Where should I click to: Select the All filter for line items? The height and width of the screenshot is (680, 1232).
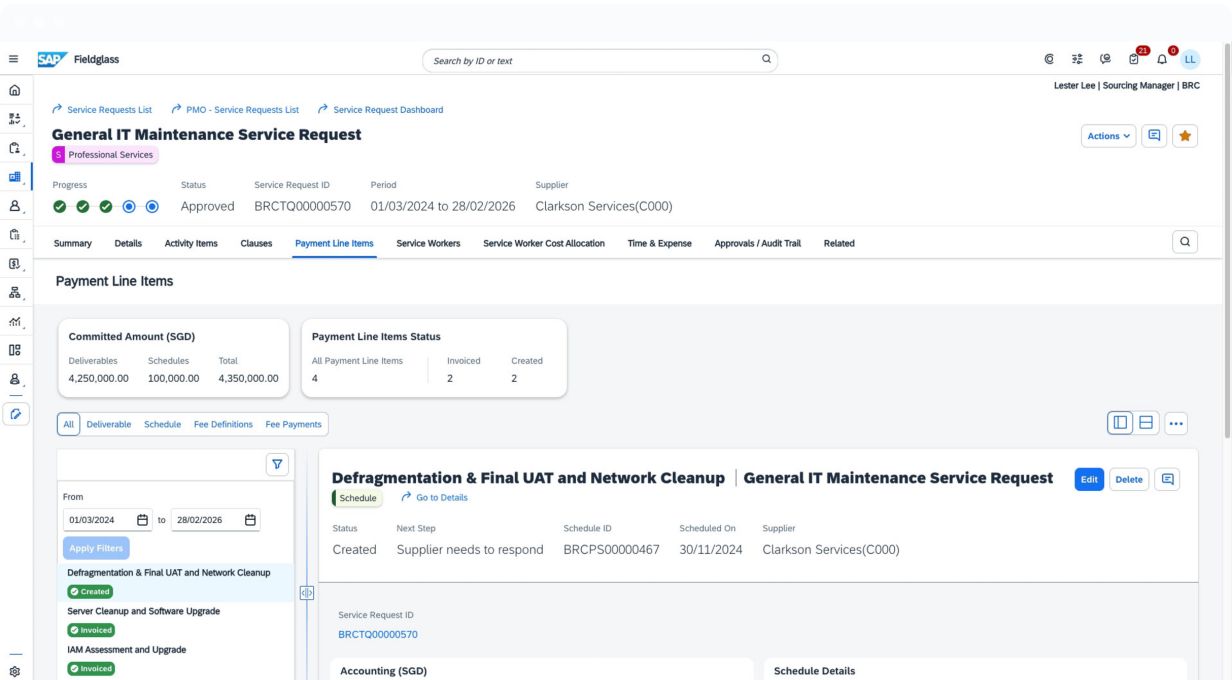click(69, 424)
